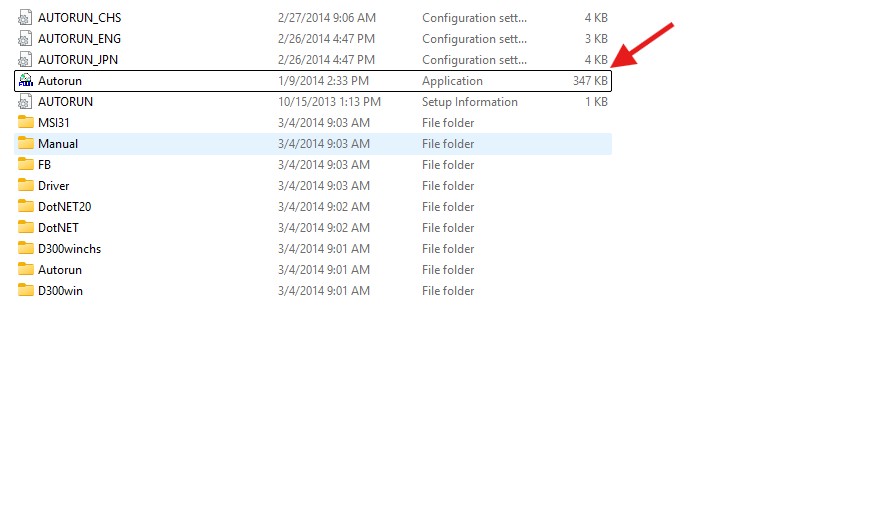
Task: Click the 347 KB size value
Action: point(590,81)
